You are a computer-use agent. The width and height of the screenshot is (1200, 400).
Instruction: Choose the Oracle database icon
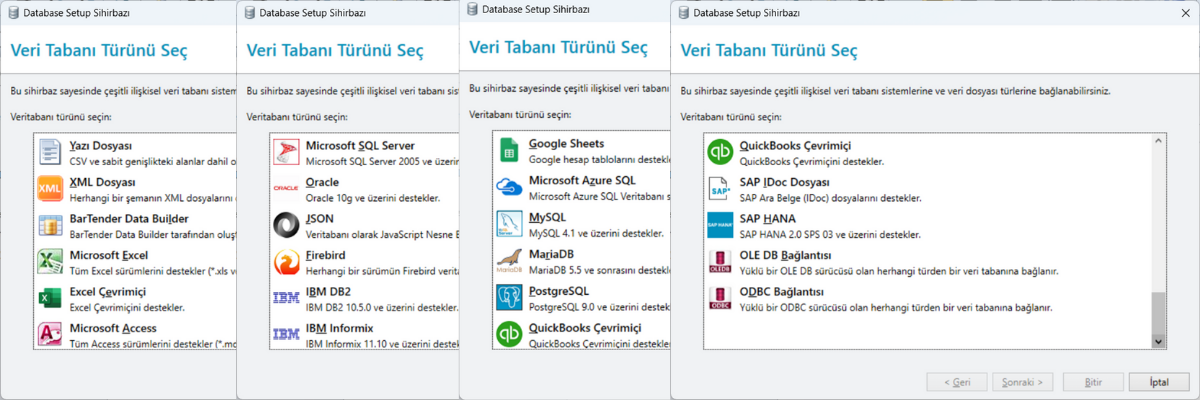(x=286, y=189)
